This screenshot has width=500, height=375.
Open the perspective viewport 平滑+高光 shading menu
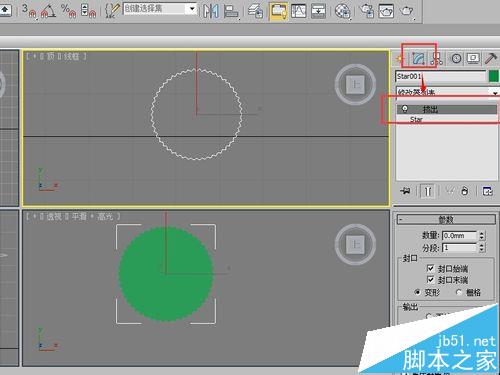(92, 217)
